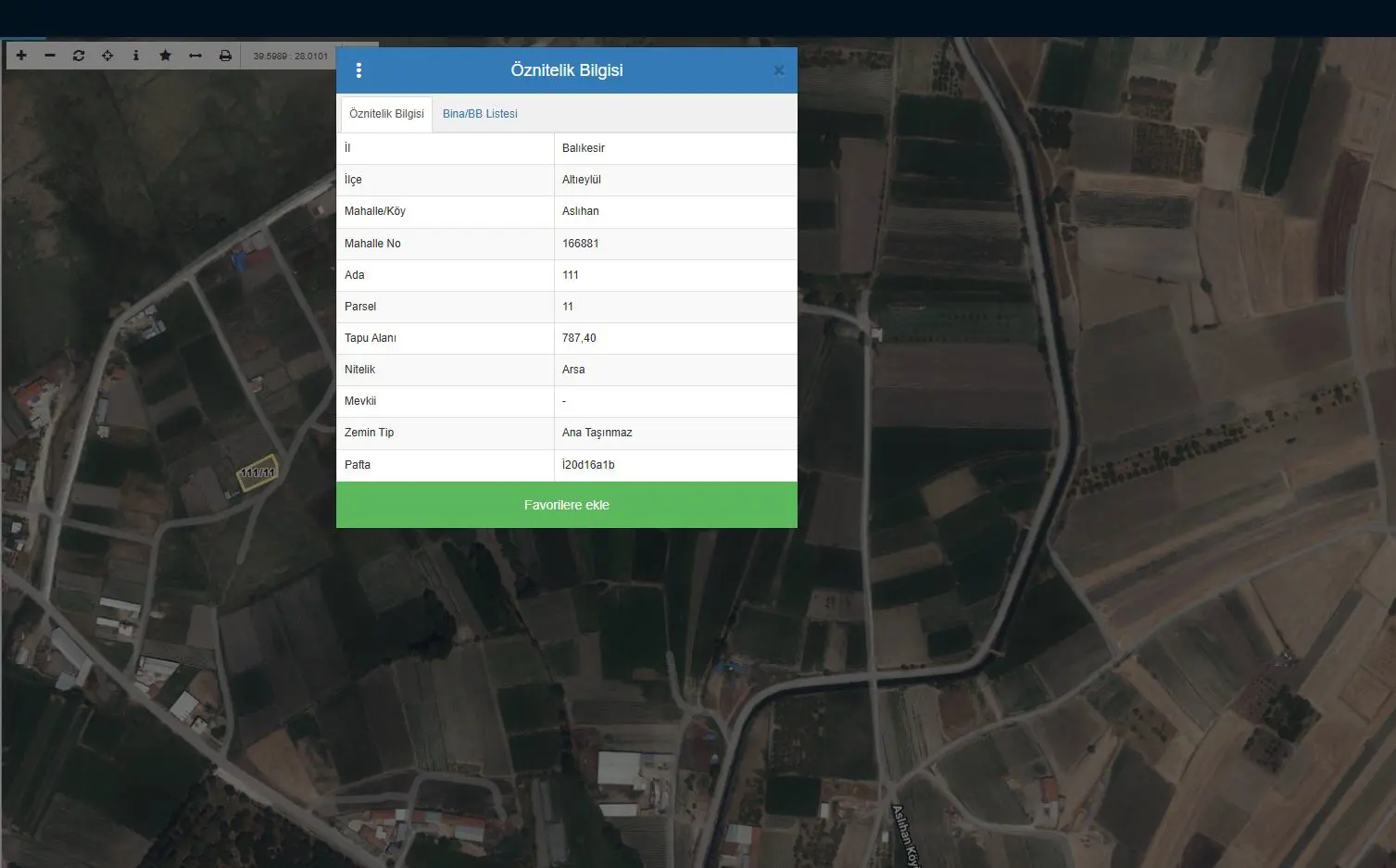
Task: Select the info query tool icon
Action: (136, 56)
